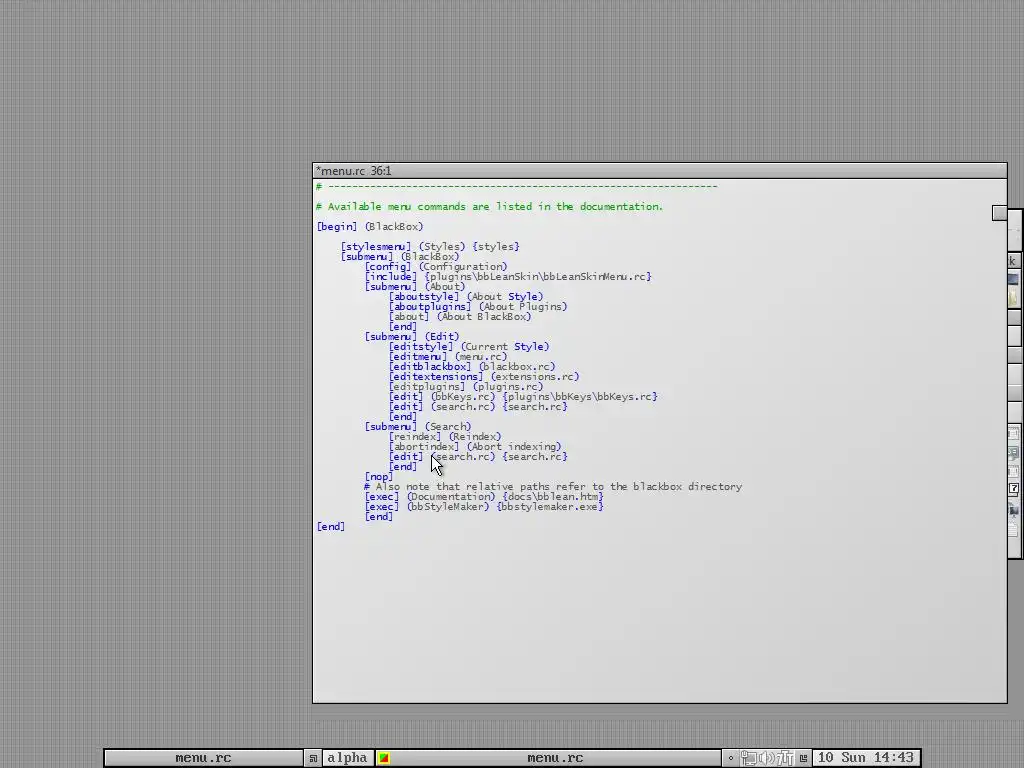Click the [about] (About BlackBox) line
The width and height of the screenshot is (1024, 768).
point(460,317)
